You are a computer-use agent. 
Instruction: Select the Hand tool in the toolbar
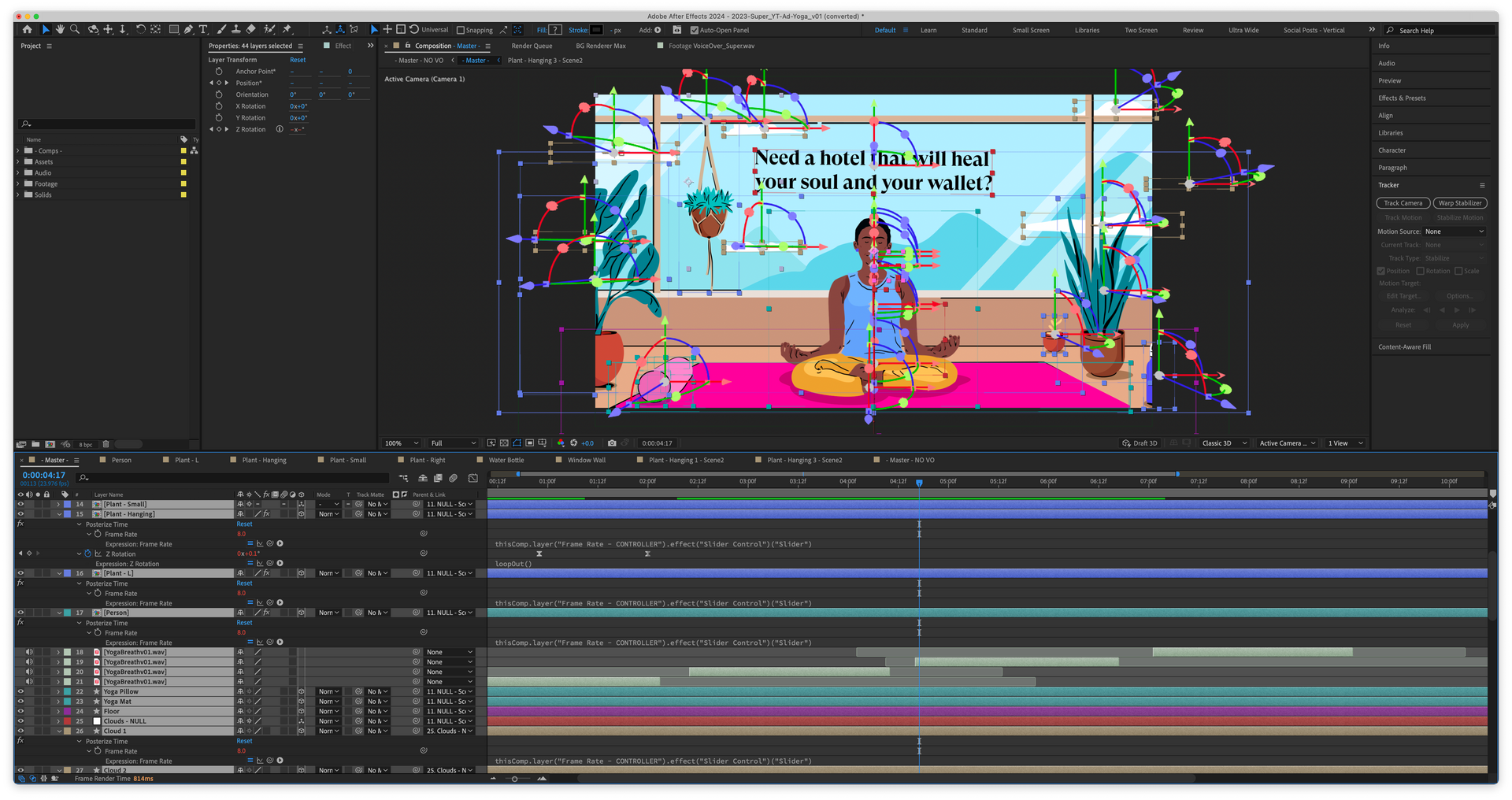coord(60,30)
